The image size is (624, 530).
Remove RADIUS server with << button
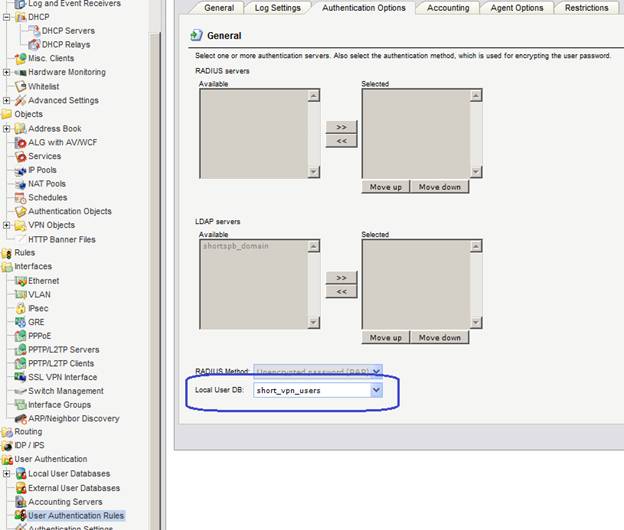coord(341,141)
